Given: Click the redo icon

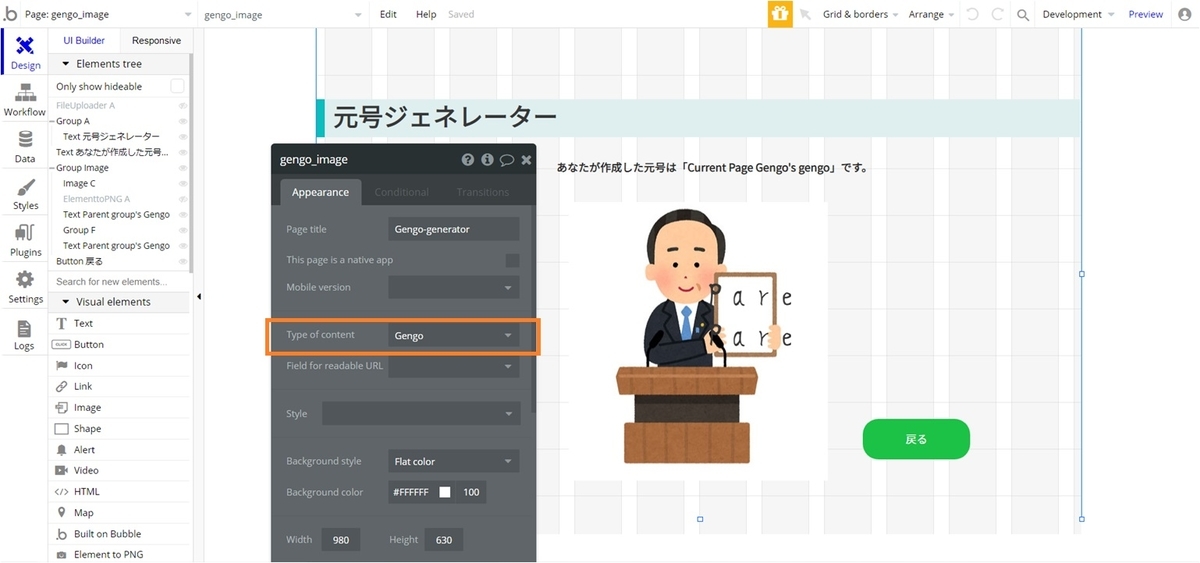Looking at the screenshot, I should pos(997,14).
